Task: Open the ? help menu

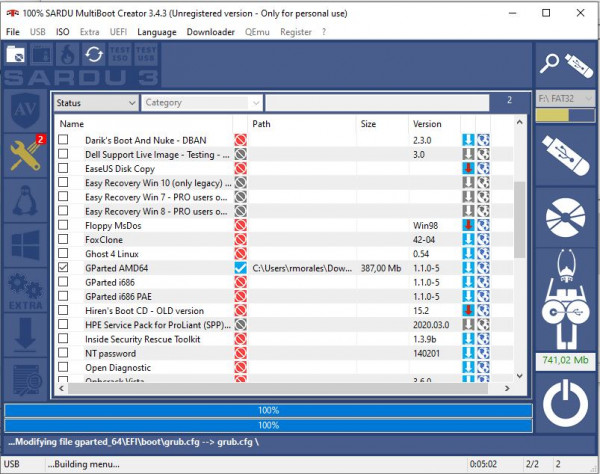Action: pyautogui.click(x=324, y=32)
